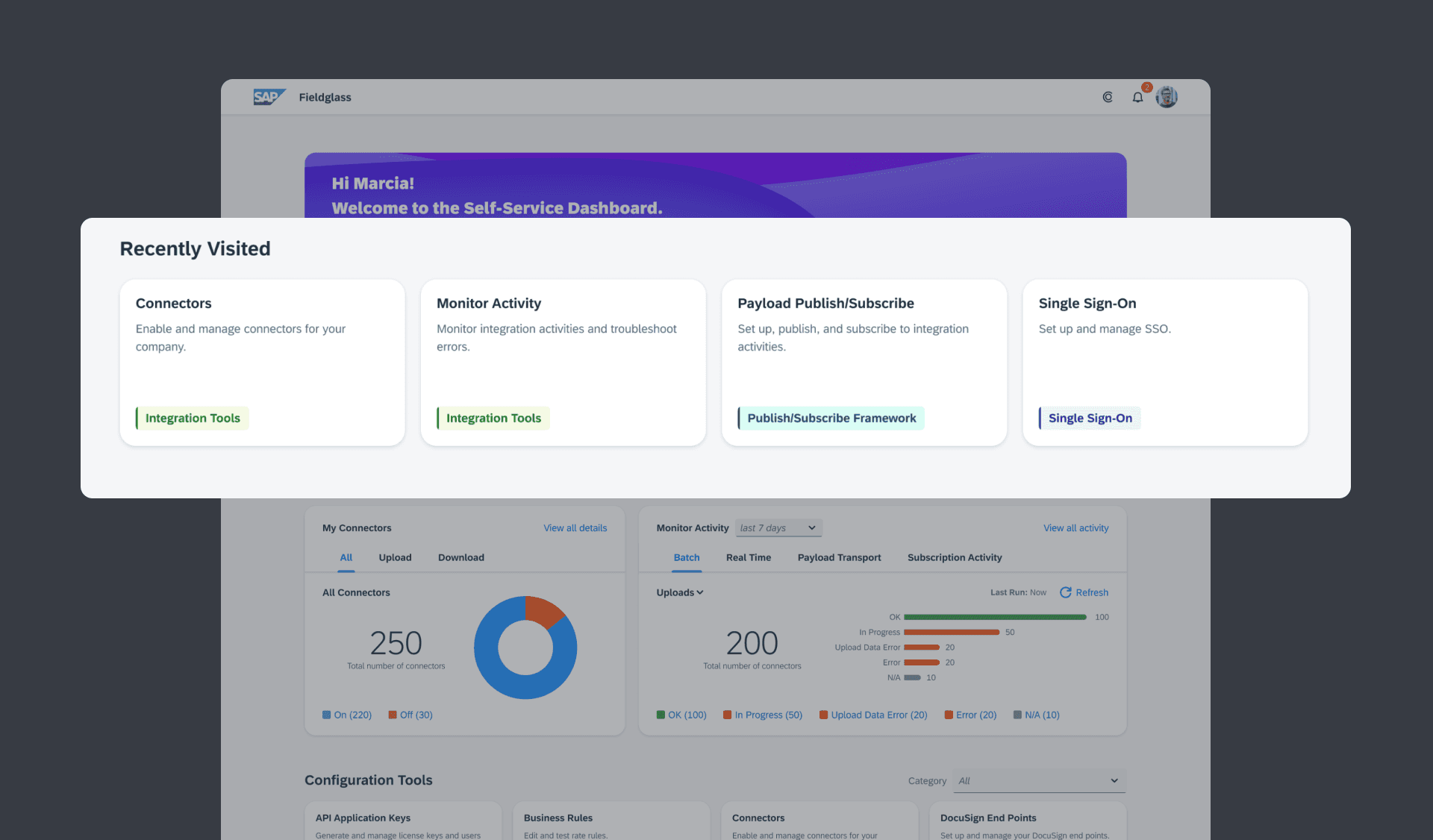
Task: Click the SAP logo icon
Action: click(269, 97)
